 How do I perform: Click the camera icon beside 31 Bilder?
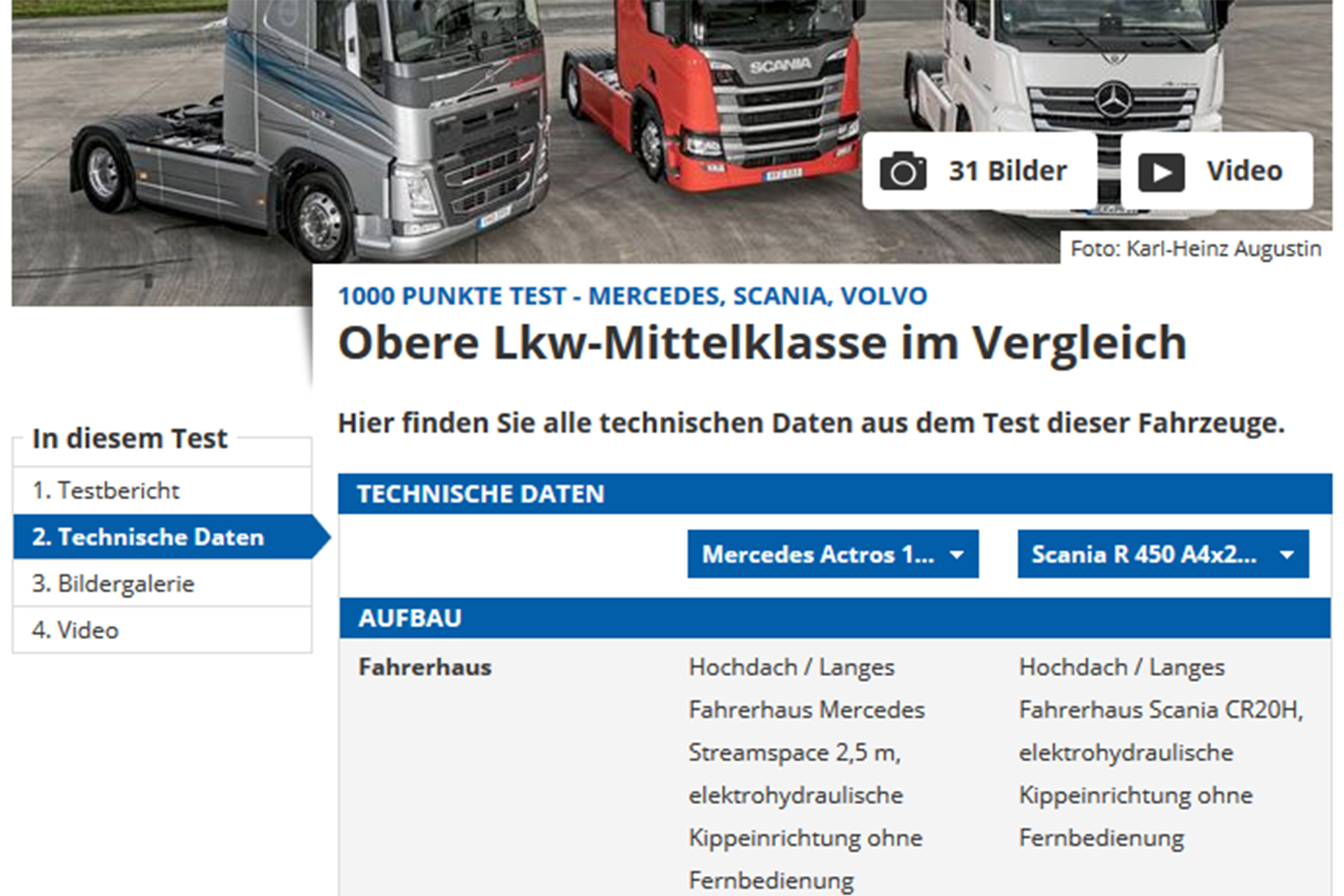(903, 171)
